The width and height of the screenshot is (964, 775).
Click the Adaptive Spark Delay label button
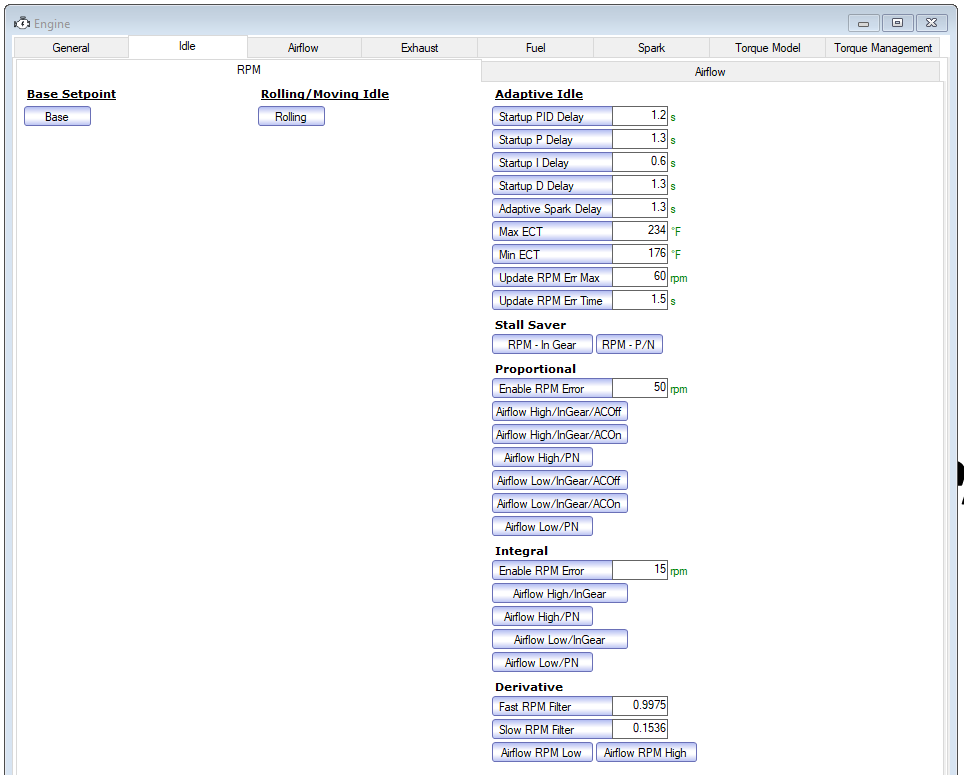pos(552,209)
